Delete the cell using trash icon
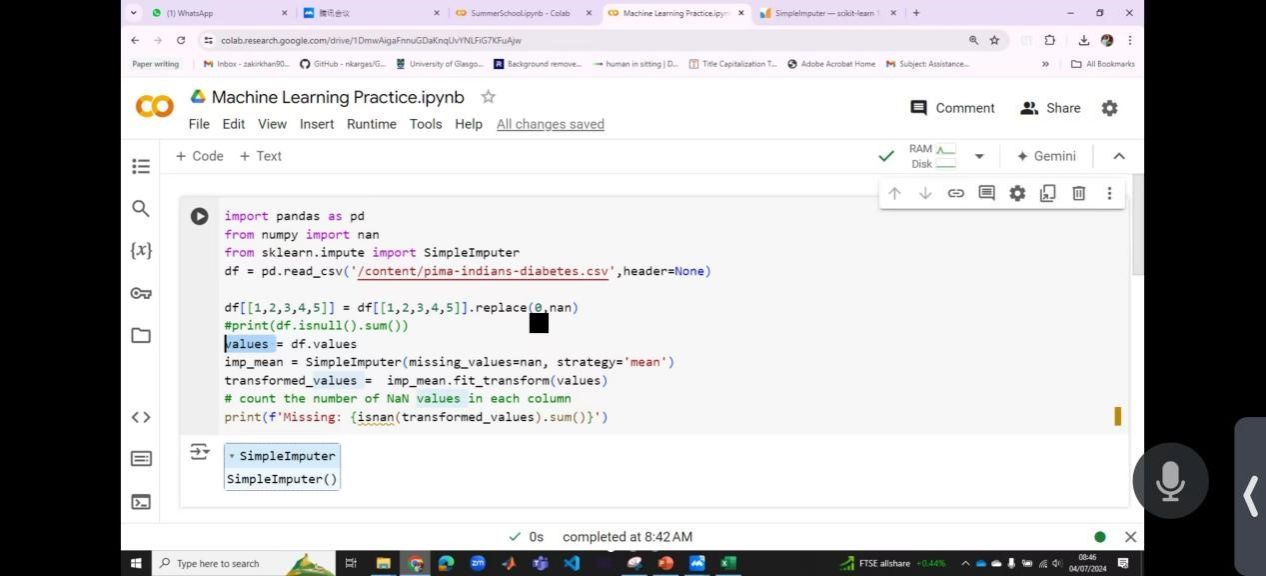The width and height of the screenshot is (1266, 576). (x=1078, y=193)
